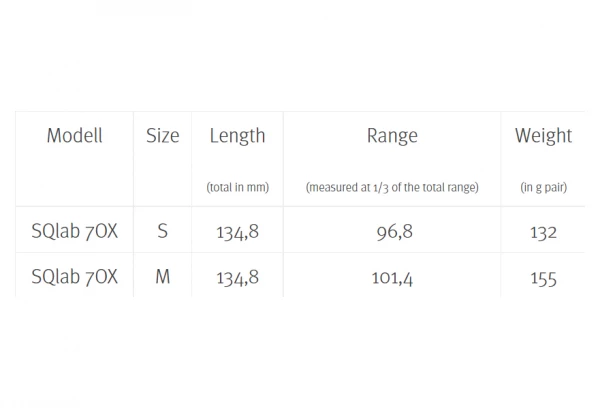Click the "(total in mm)" subheading
Screen dimensions: 600x408
pyautogui.click(x=237, y=187)
